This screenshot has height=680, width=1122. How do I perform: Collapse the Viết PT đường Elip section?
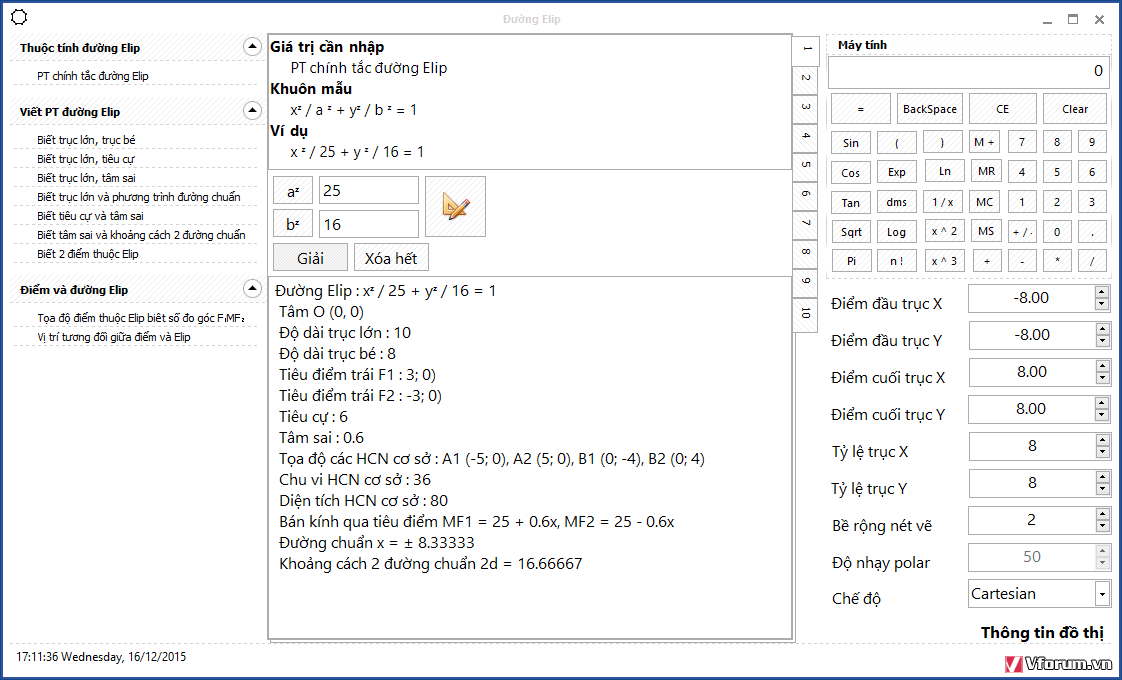[252, 111]
